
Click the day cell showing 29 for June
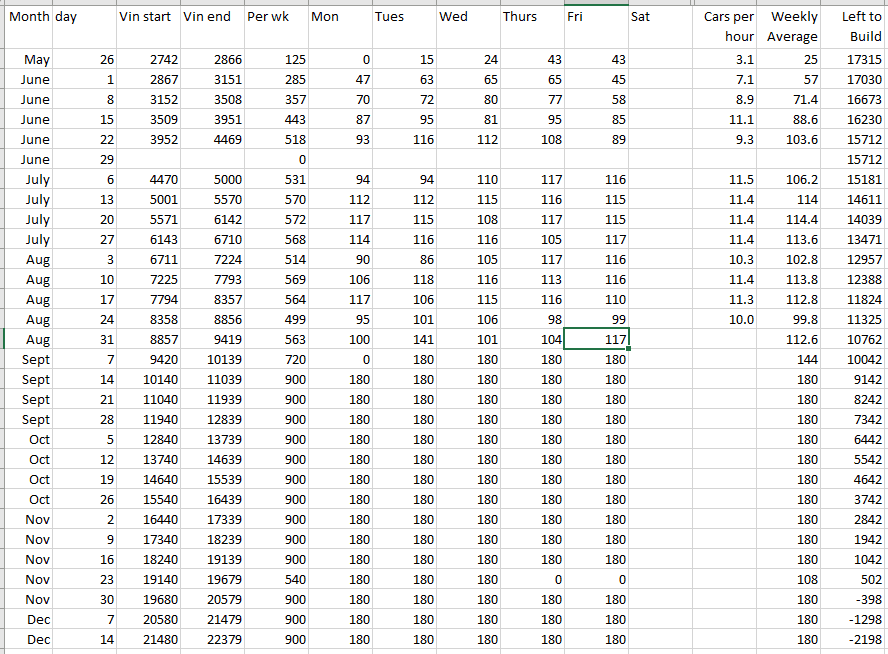pos(84,159)
